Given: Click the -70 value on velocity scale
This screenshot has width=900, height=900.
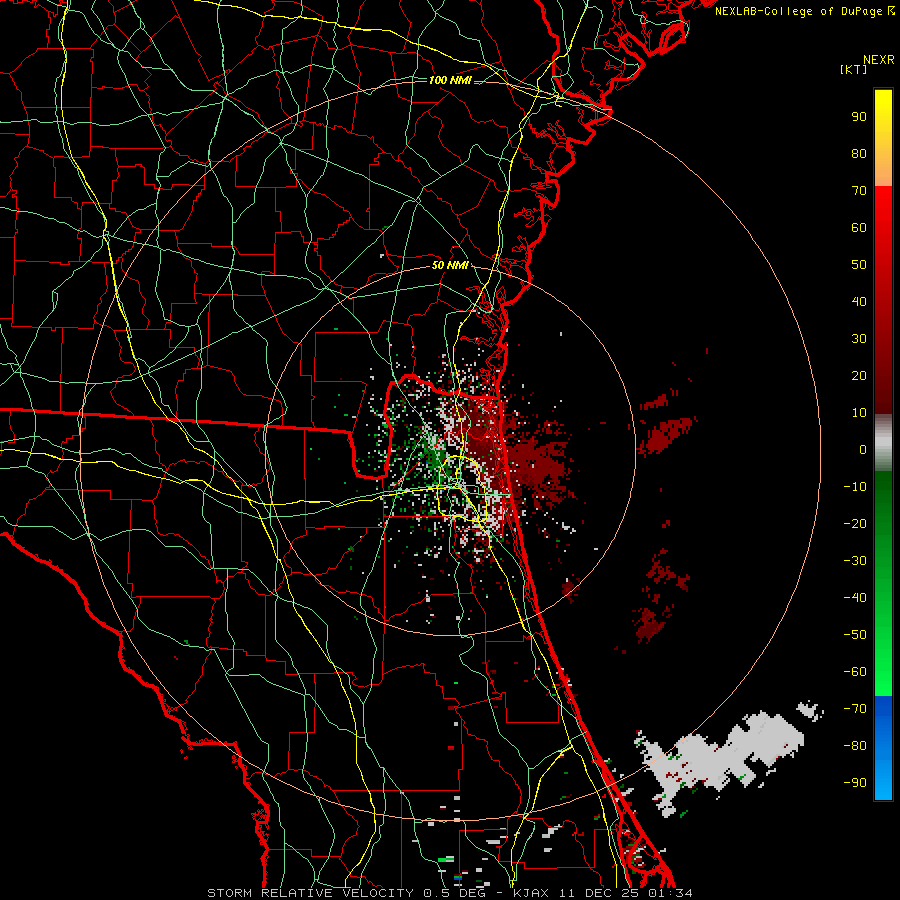Looking at the screenshot, I should [x=855, y=709].
